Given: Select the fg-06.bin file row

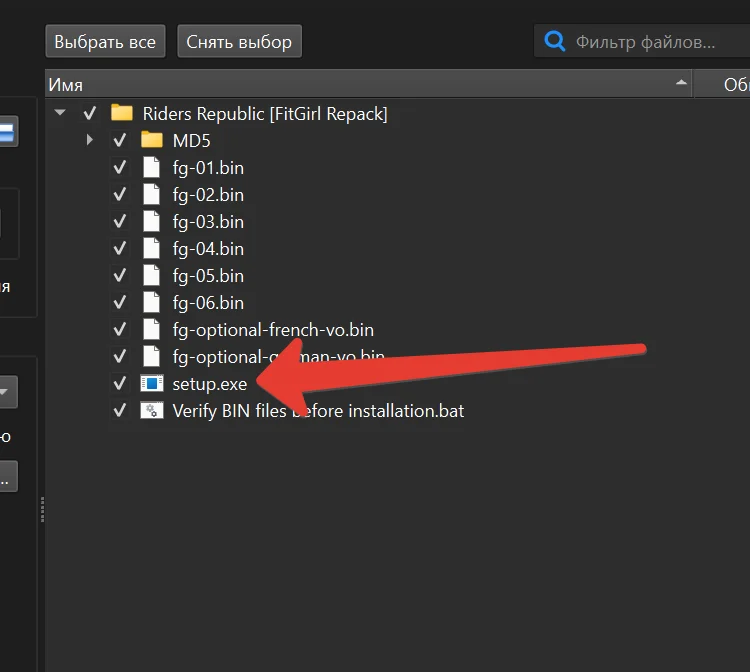Looking at the screenshot, I should [208, 302].
